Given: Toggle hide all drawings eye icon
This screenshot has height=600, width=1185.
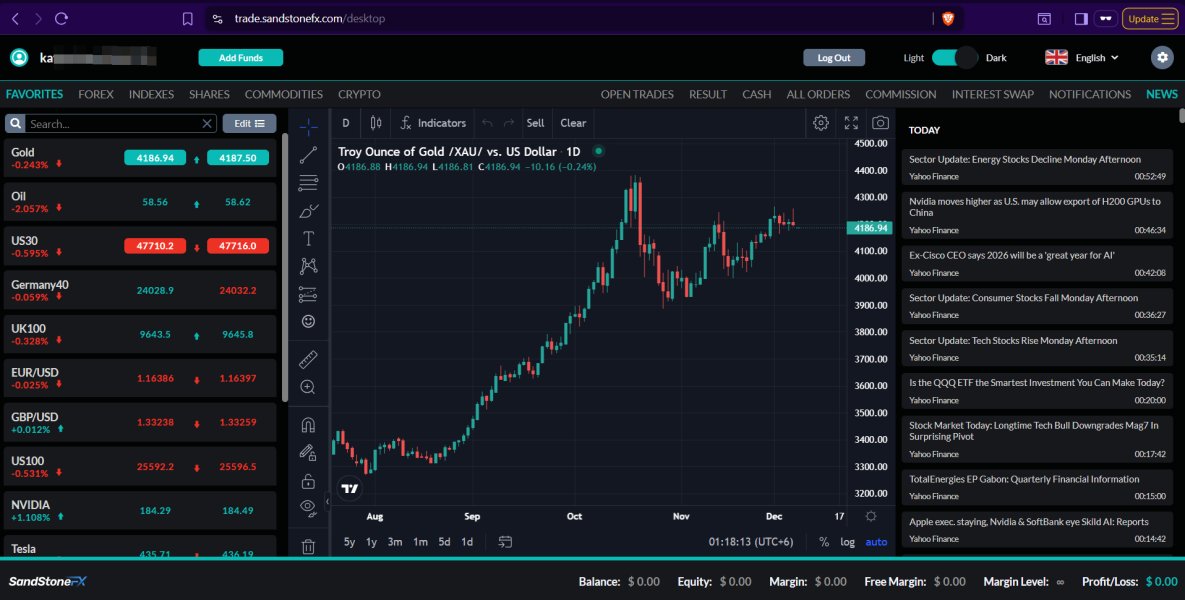Looking at the screenshot, I should click(x=308, y=507).
